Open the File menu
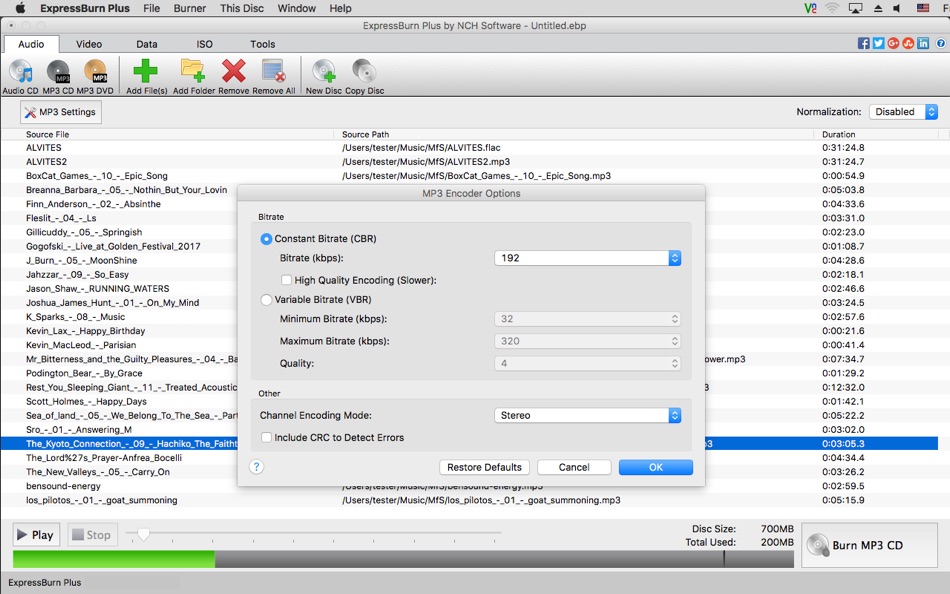The height and width of the screenshot is (594, 950). (x=151, y=8)
